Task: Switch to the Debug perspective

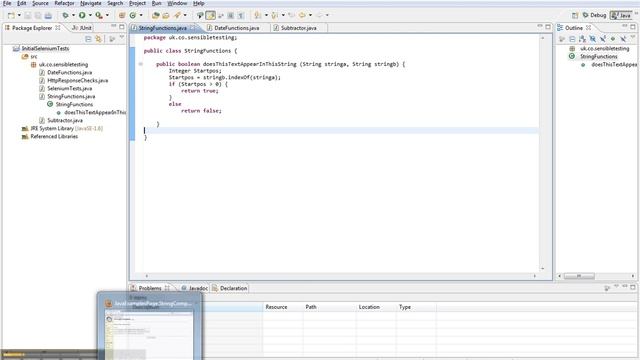Action: pyautogui.click(x=594, y=16)
